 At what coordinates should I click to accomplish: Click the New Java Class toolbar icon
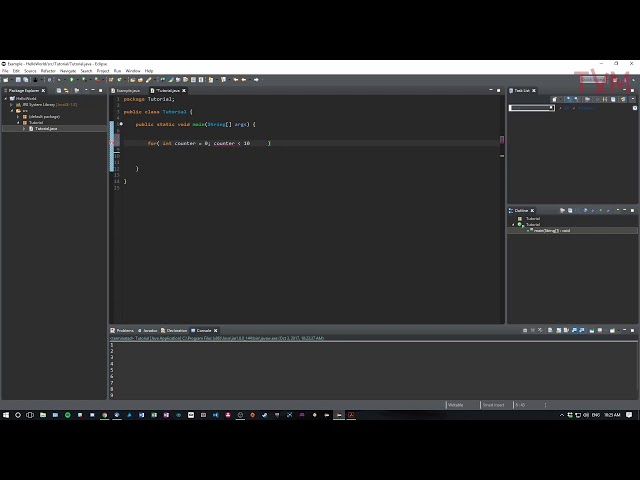click(x=120, y=80)
